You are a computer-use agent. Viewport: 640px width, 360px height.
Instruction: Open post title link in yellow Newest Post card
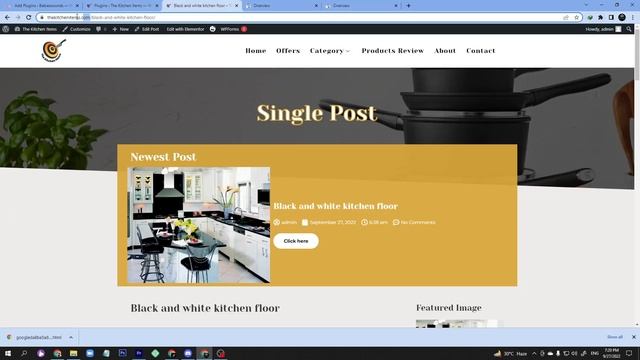pyautogui.click(x=336, y=206)
